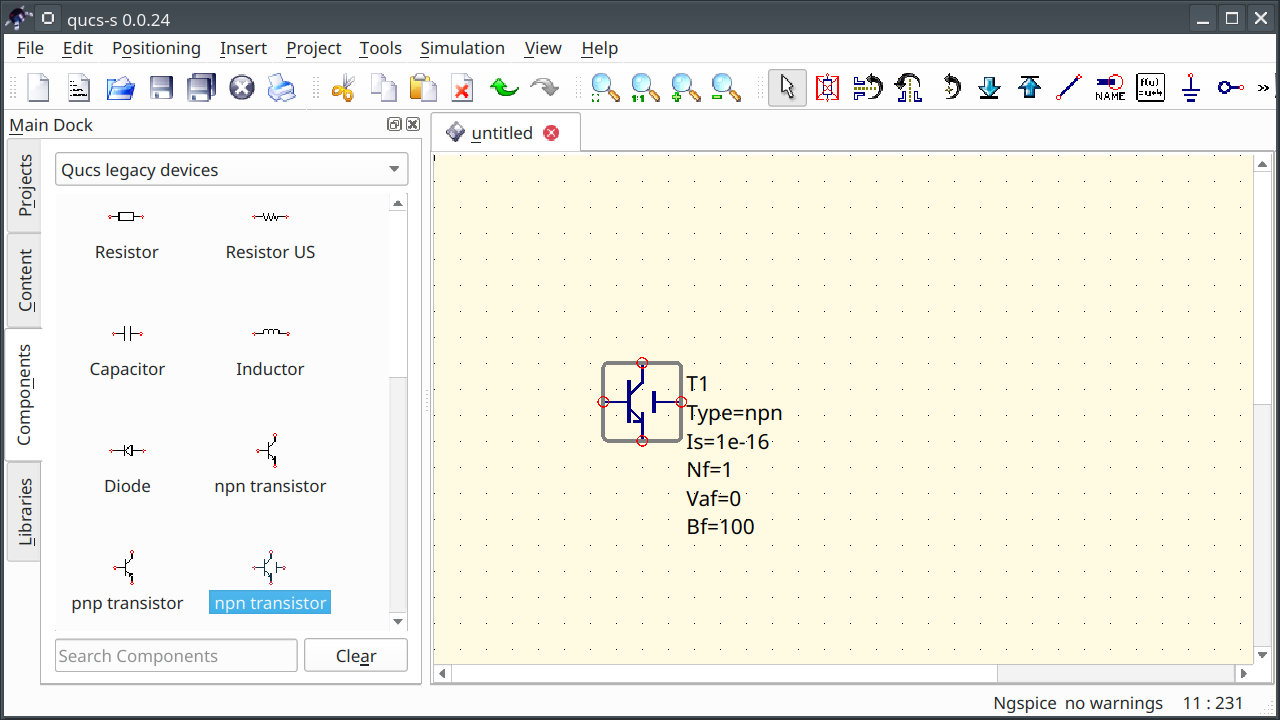Select the deactivate/activate component tool
The height and width of the screenshot is (720, 1280).
click(x=827, y=88)
